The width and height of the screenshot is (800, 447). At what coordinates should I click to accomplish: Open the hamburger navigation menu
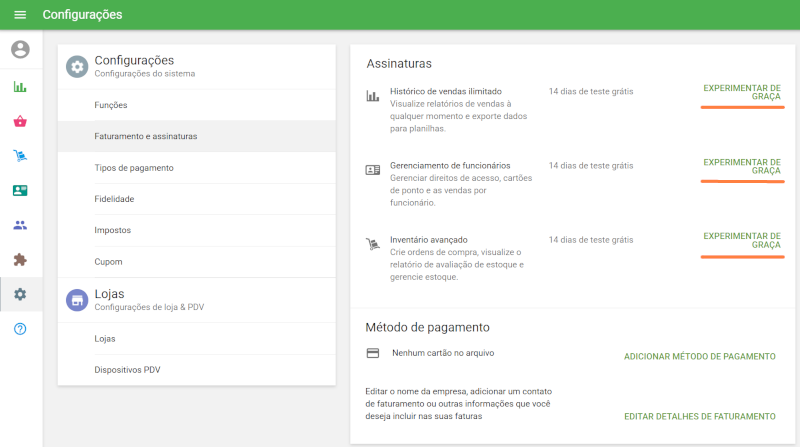point(20,15)
